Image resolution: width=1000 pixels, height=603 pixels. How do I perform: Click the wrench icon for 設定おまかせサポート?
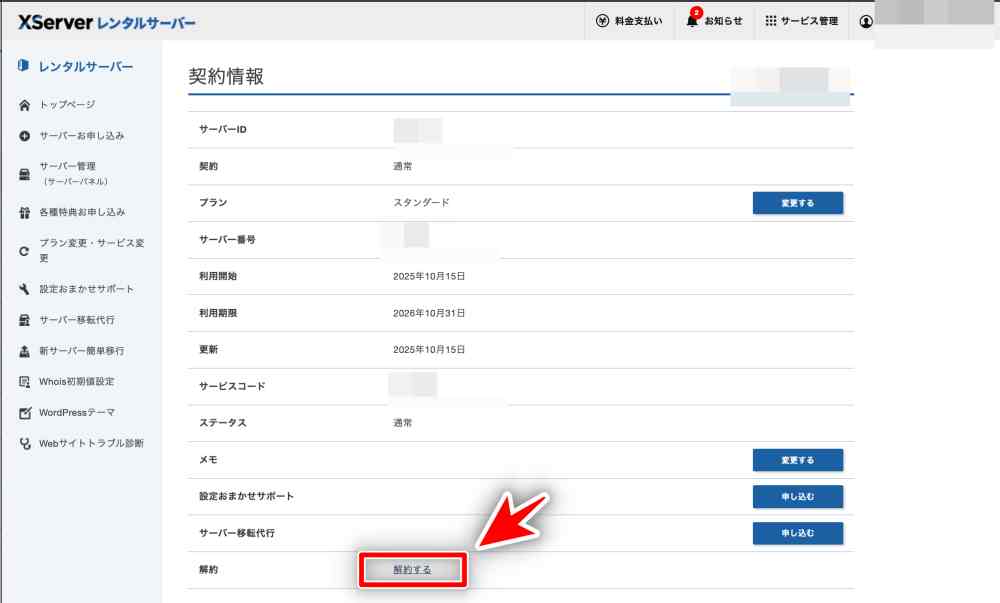click(24, 290)
